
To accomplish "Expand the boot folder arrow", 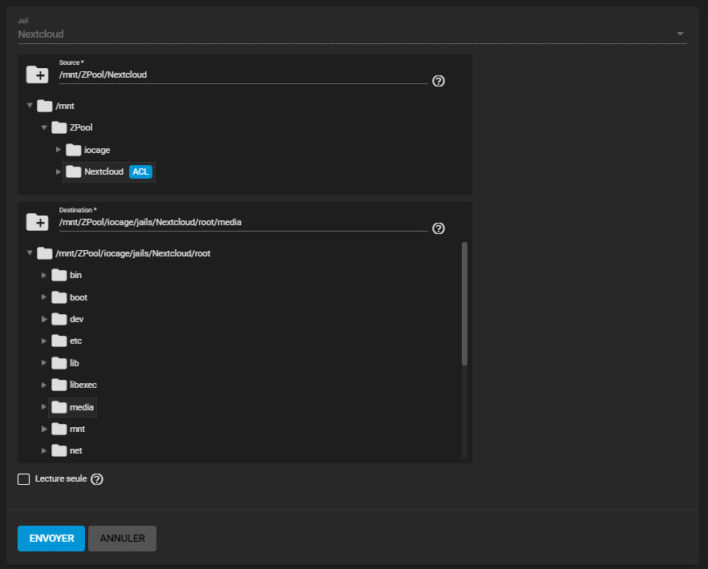I will pyautogui.click(x=44, y=297).
